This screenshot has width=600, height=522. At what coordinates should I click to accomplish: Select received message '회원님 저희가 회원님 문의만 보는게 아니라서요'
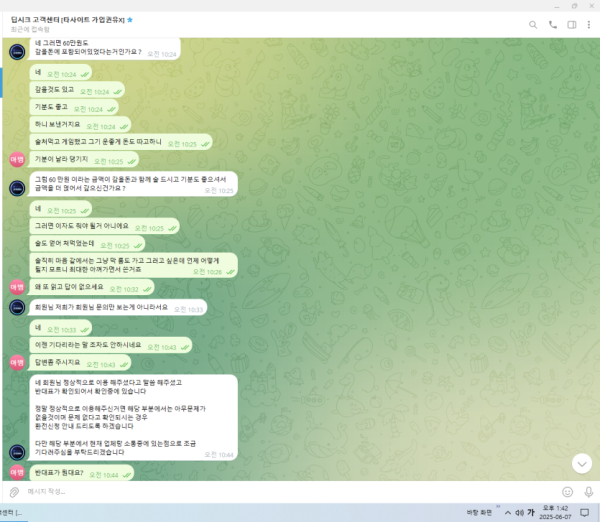coord(118,307)
